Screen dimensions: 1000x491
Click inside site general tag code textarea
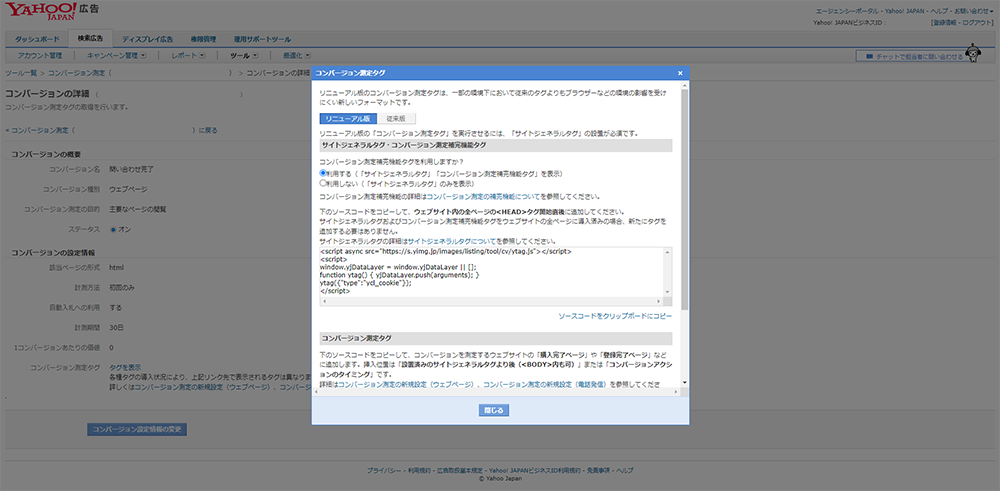tap(492, 272)
